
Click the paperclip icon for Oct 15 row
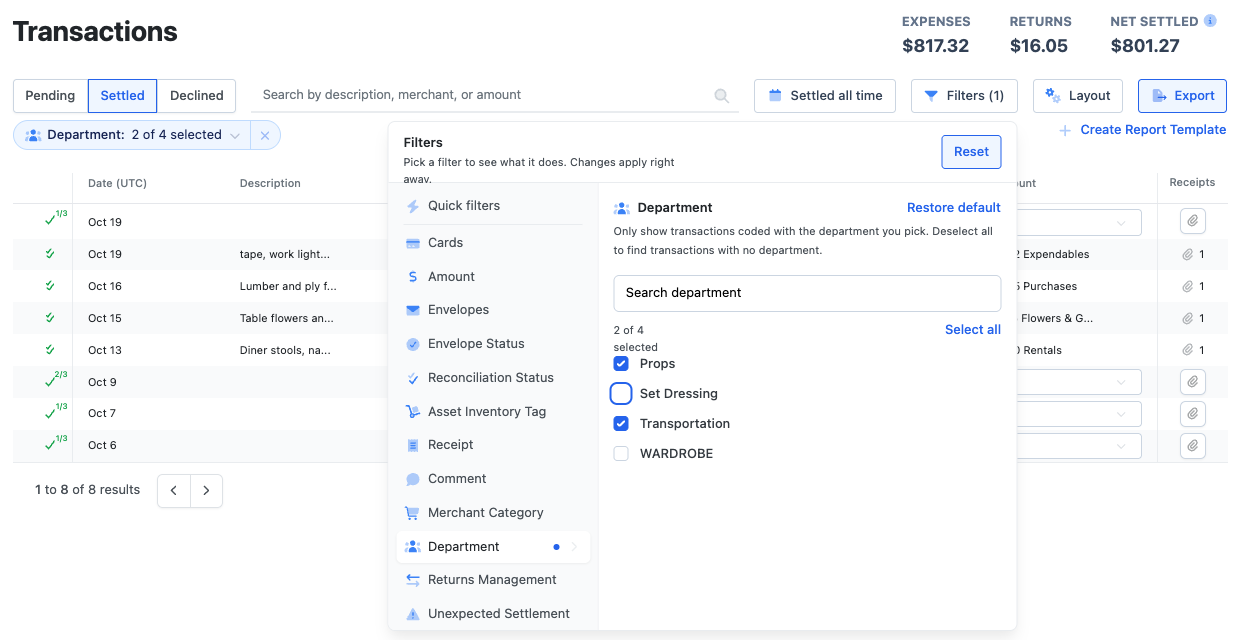1188,318
